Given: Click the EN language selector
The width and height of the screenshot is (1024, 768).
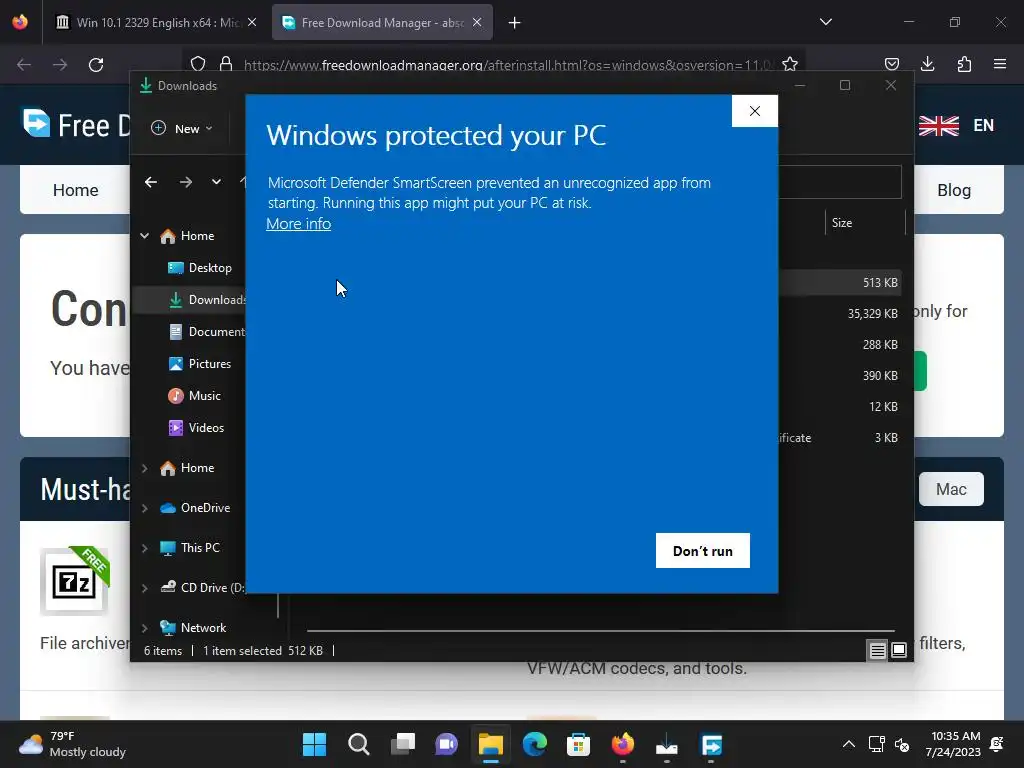Looking at the screenshot, I should (957, 125).
